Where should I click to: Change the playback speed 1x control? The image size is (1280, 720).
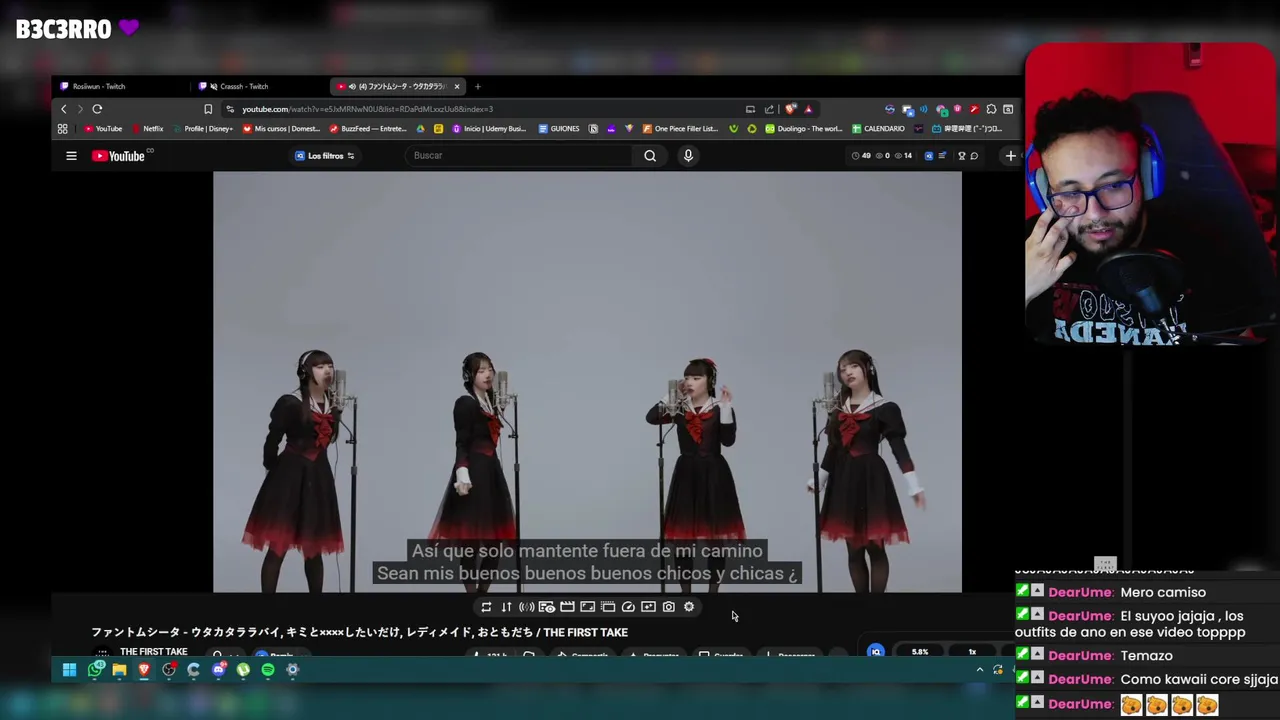click(972, 652)
